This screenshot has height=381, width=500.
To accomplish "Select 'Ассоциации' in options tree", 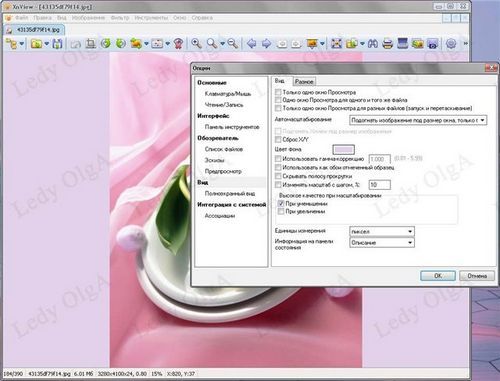I will (x=220, y=216).
